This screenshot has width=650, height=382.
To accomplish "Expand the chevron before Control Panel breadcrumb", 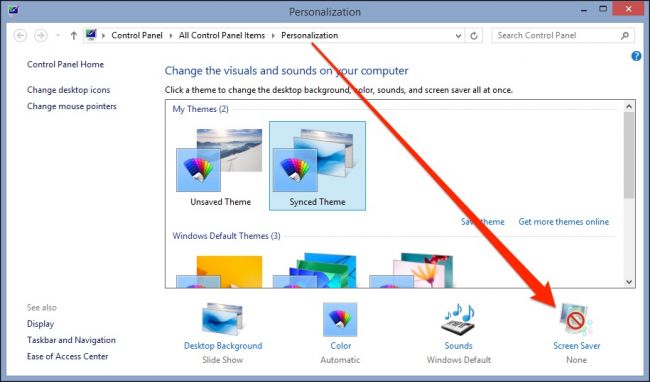I will pos(103,36).
